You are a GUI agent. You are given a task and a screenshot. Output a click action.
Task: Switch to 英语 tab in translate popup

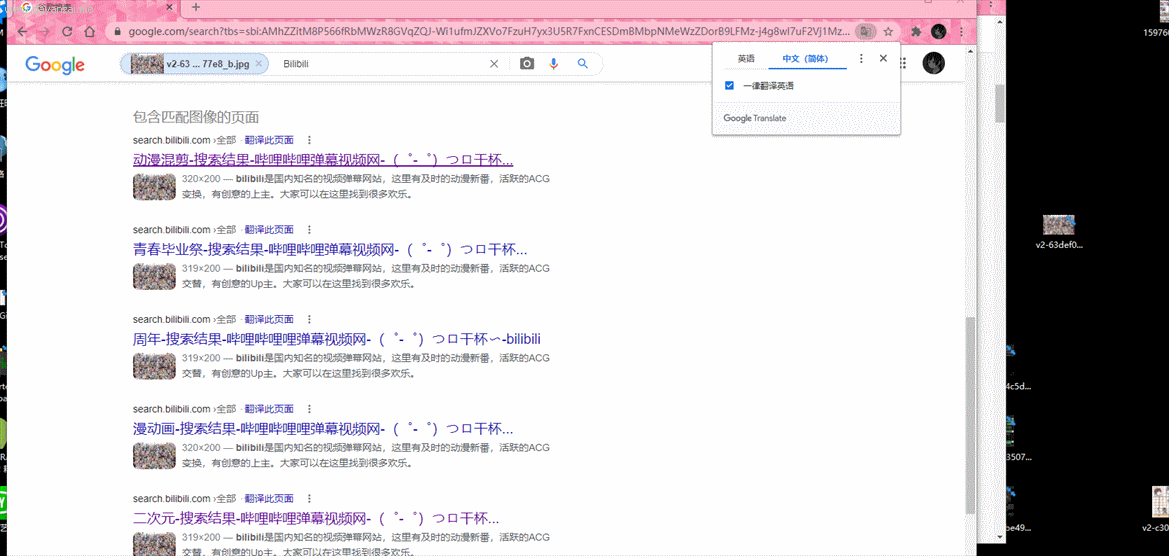pyautogui.click(x=746, y=58)
